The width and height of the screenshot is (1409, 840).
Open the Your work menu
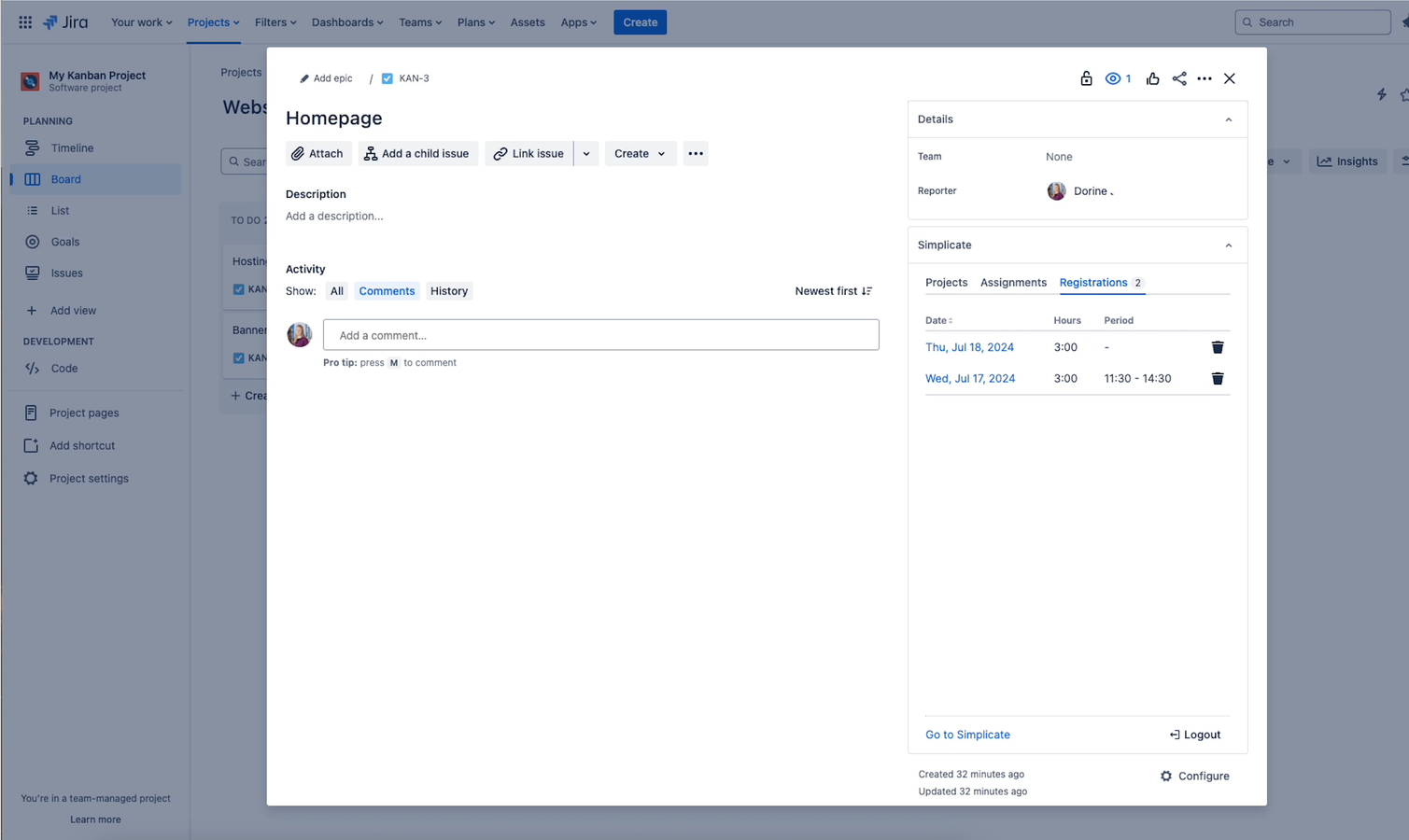point(141,22)
